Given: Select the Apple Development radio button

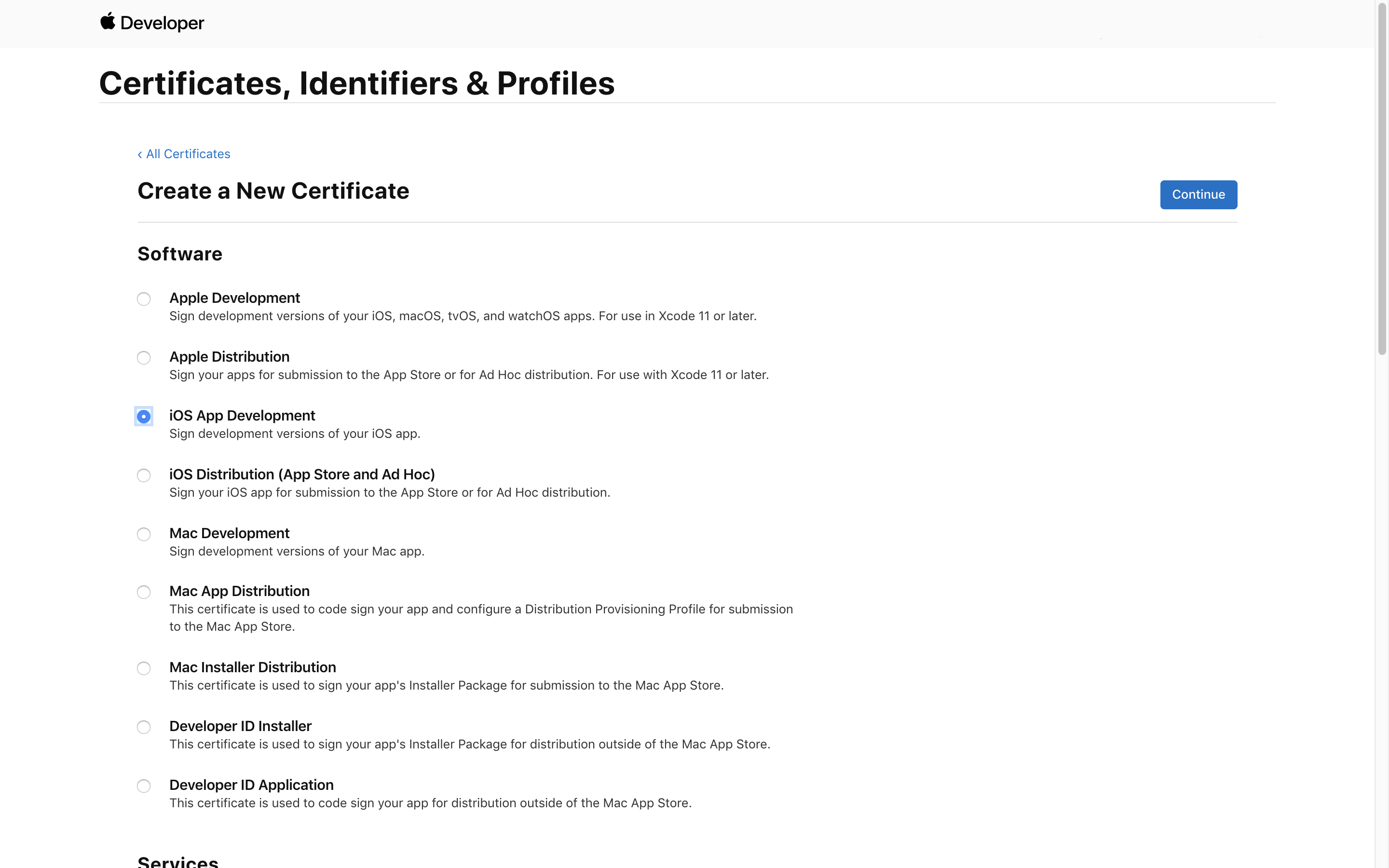Looking at the screenshot, I should [144, 299].
